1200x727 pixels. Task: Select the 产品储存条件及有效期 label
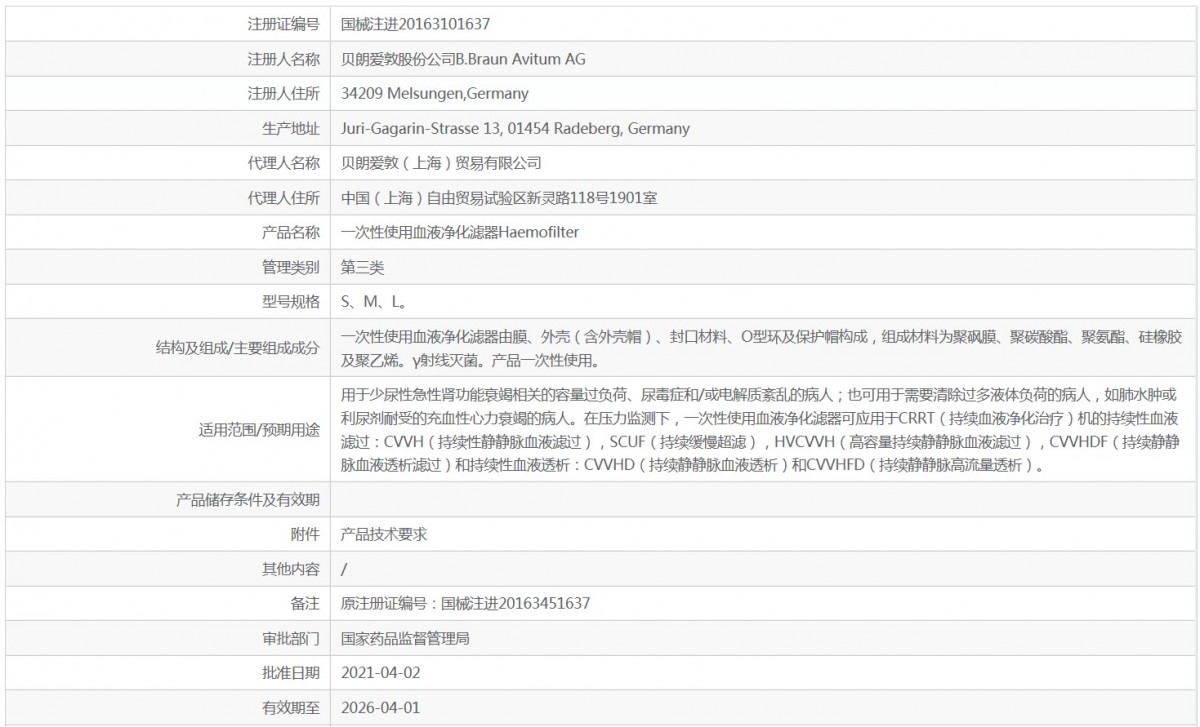tap(248, 499)
